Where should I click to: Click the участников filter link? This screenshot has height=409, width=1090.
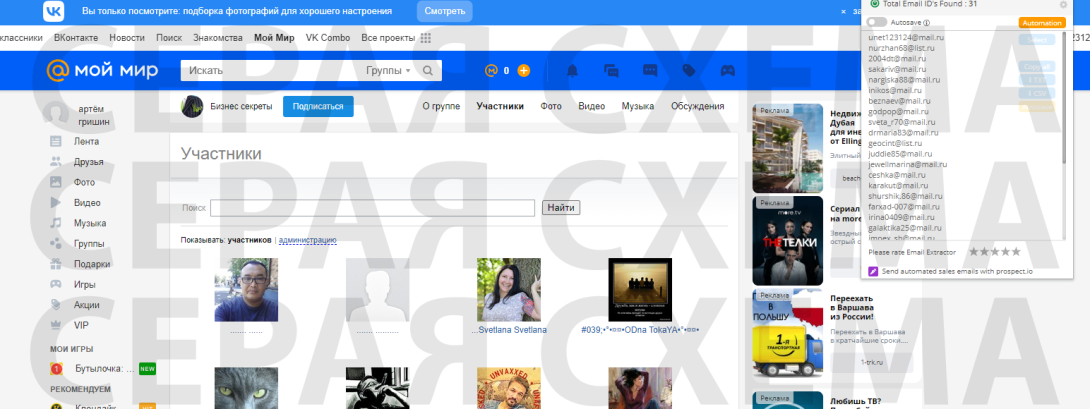250,240
